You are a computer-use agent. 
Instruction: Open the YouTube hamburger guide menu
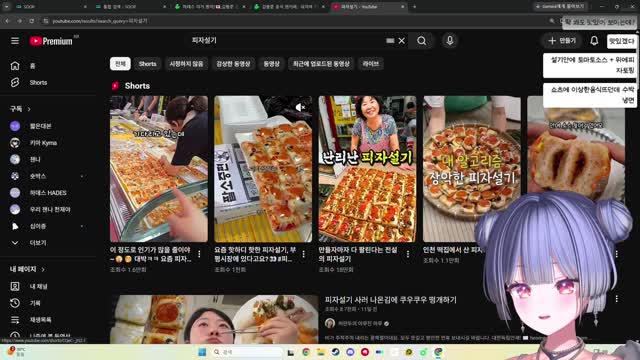pos(15,41)
